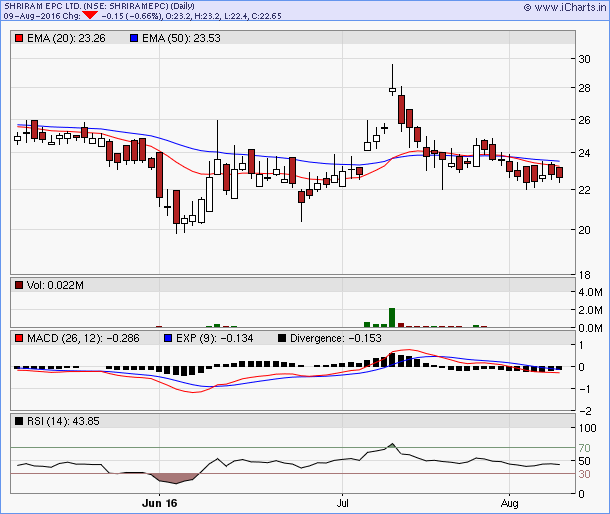
Task: Click the price axis label 26
Action: click(584, 120)
